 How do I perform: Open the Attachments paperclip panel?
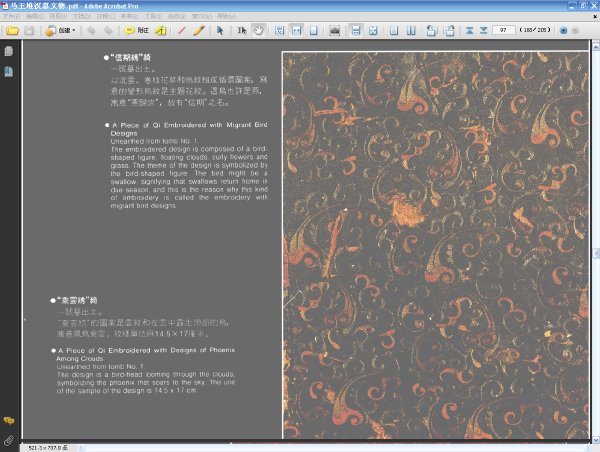pyautogui.click(x=8, y=441)
